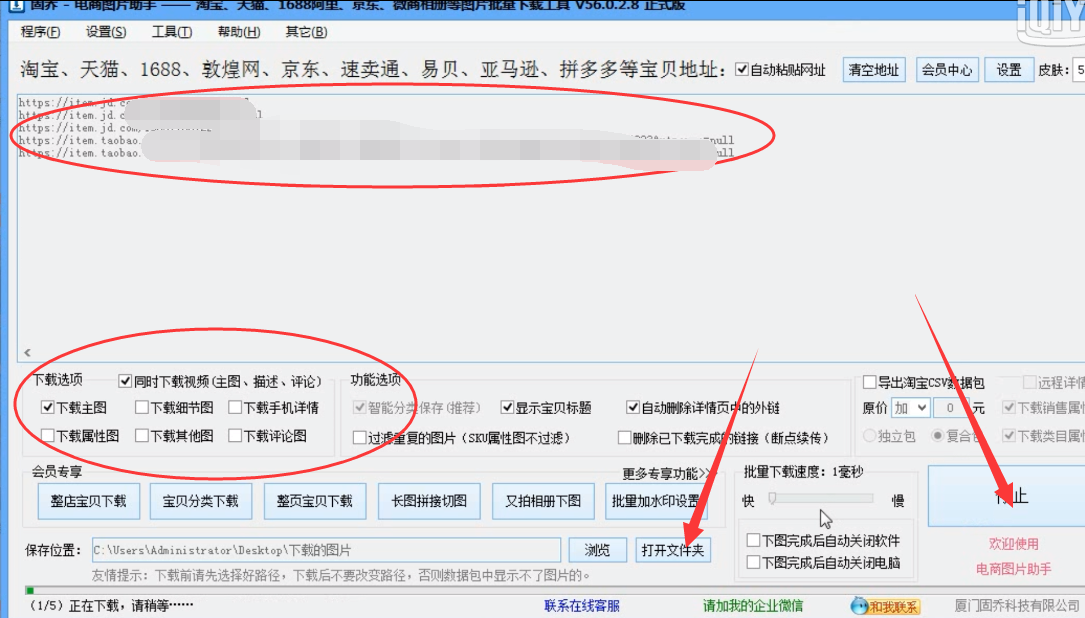
Task: Click 整页宝贝下载 button
Action: pyautogui.click(x=315, y=501)
